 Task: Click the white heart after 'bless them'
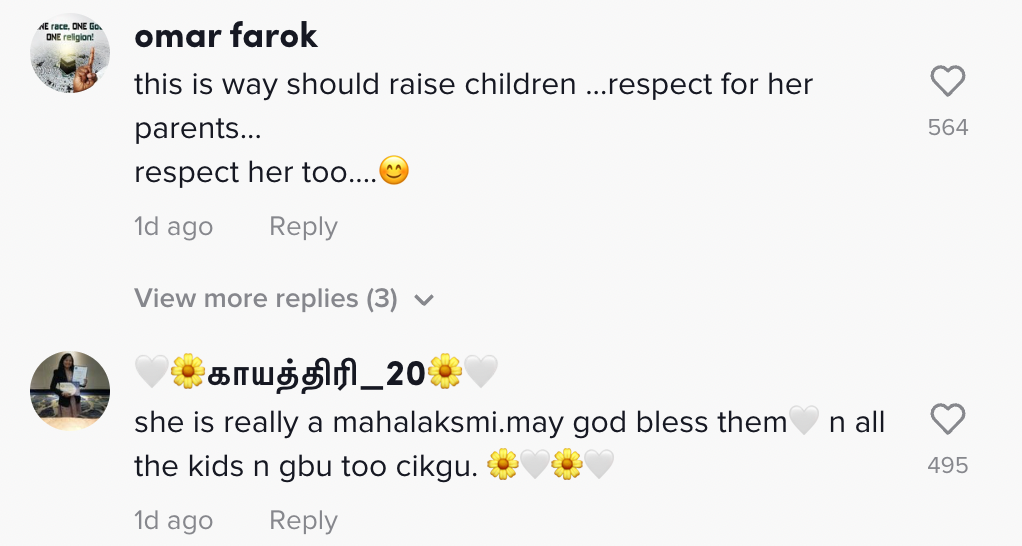[804, 422]
